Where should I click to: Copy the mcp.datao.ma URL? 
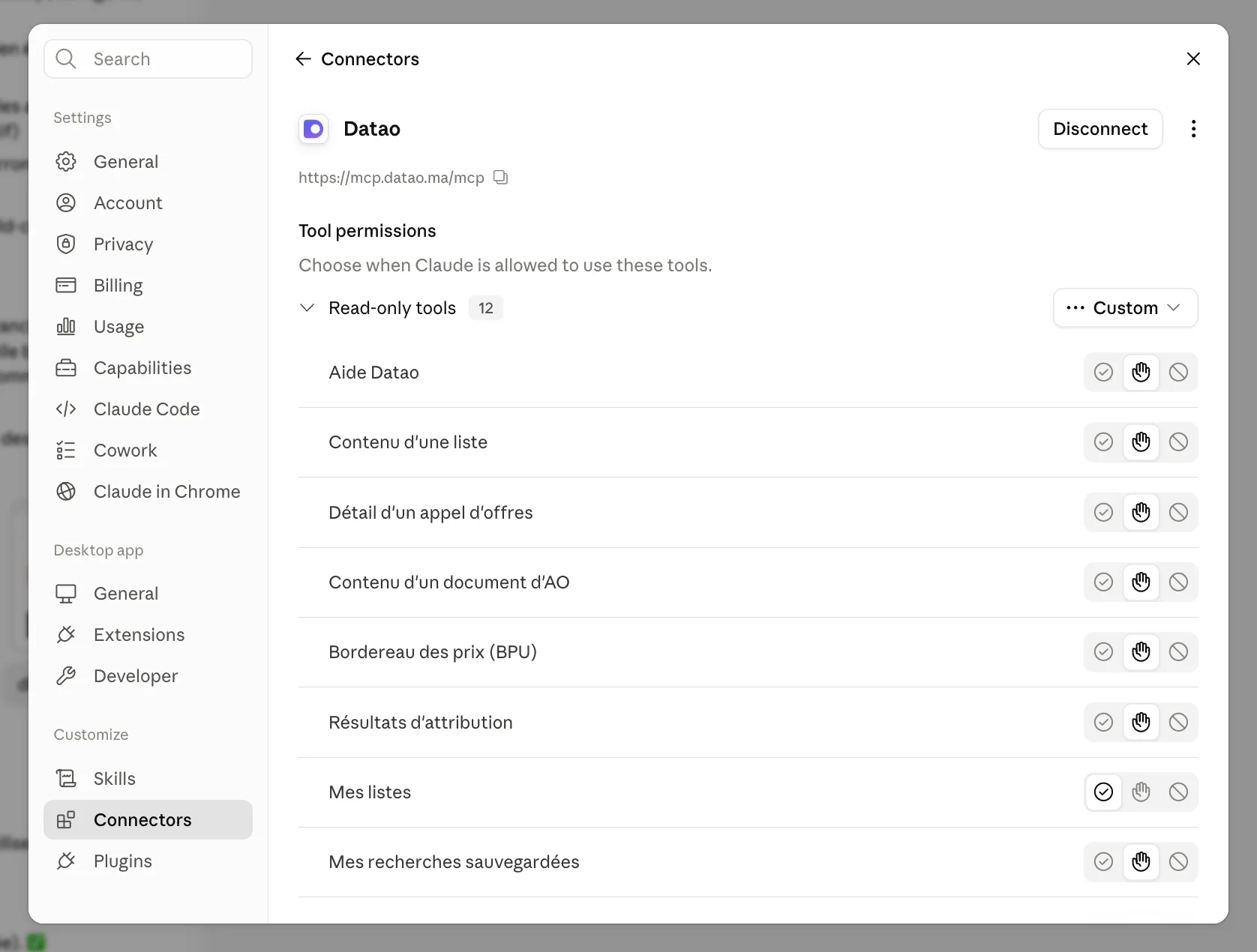click(x=501, y=178)
